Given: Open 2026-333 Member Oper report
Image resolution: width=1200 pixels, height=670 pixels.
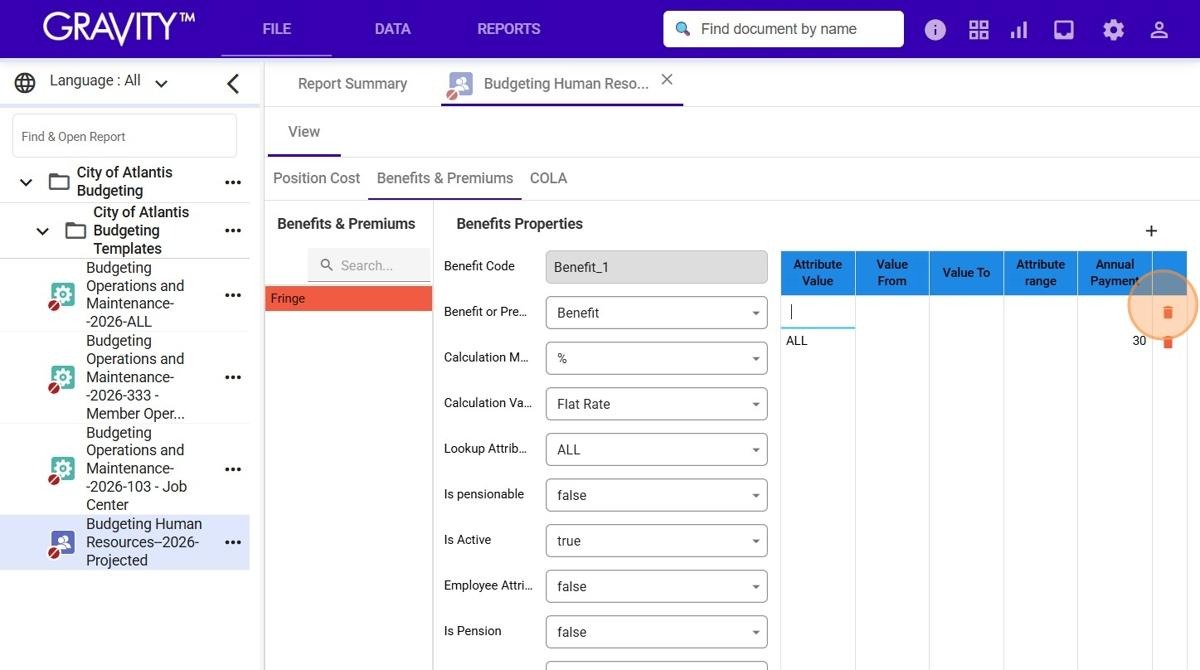Looking at the screenshot, I should pyautogui.click(x=135, y=377).
